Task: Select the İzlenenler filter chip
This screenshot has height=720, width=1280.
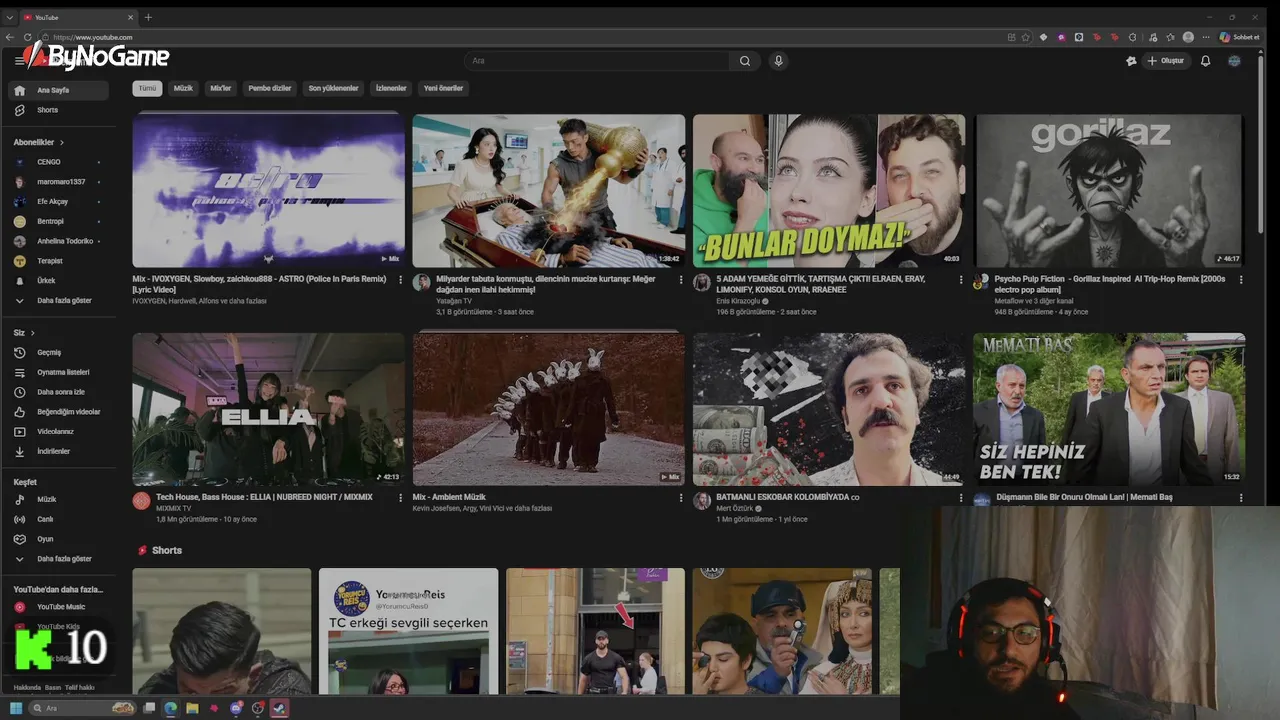Action: tap(391, 88)
